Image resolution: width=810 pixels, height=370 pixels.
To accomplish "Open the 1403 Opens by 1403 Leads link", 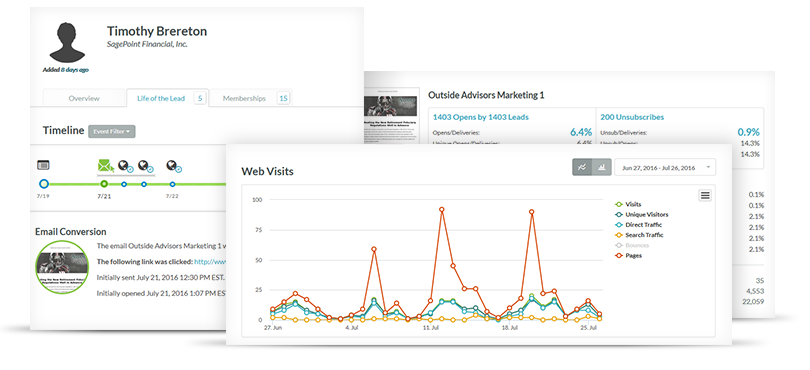I will 480,117.
